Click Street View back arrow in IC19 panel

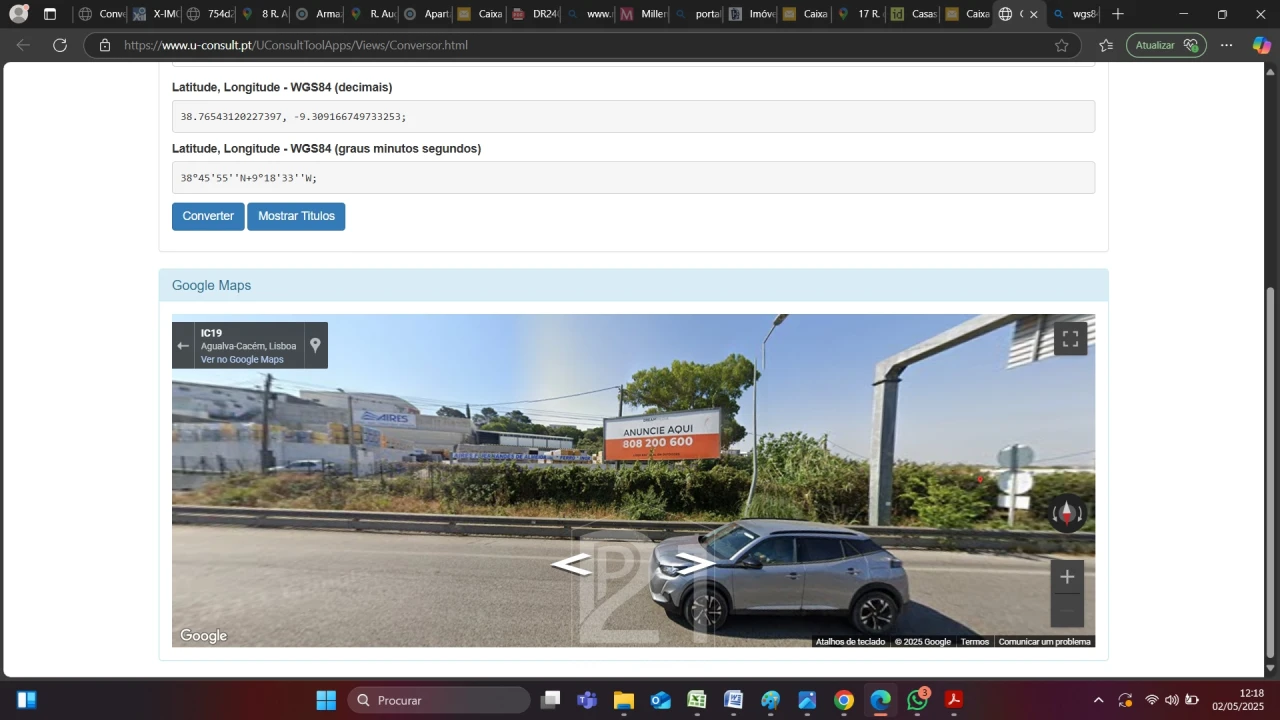183,346
